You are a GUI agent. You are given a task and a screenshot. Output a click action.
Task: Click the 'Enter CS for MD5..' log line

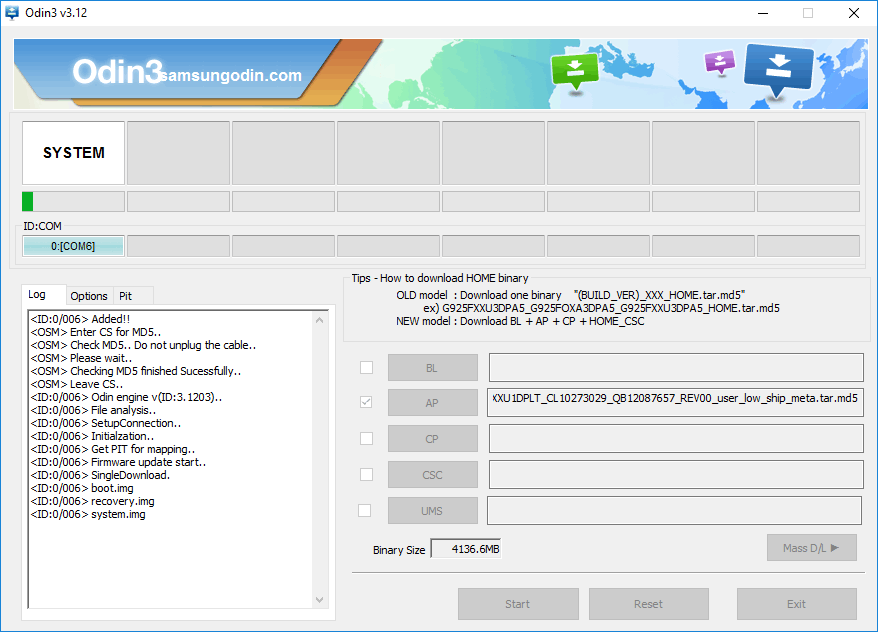tap(96, 332)
